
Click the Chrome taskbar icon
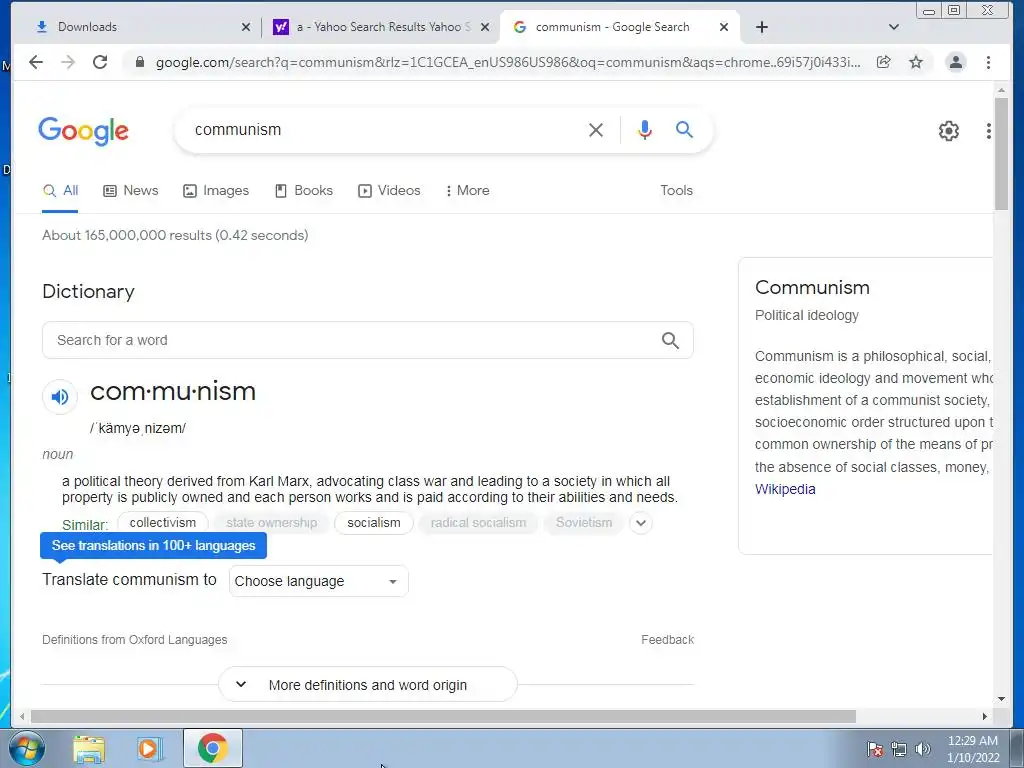click(213, 748)
